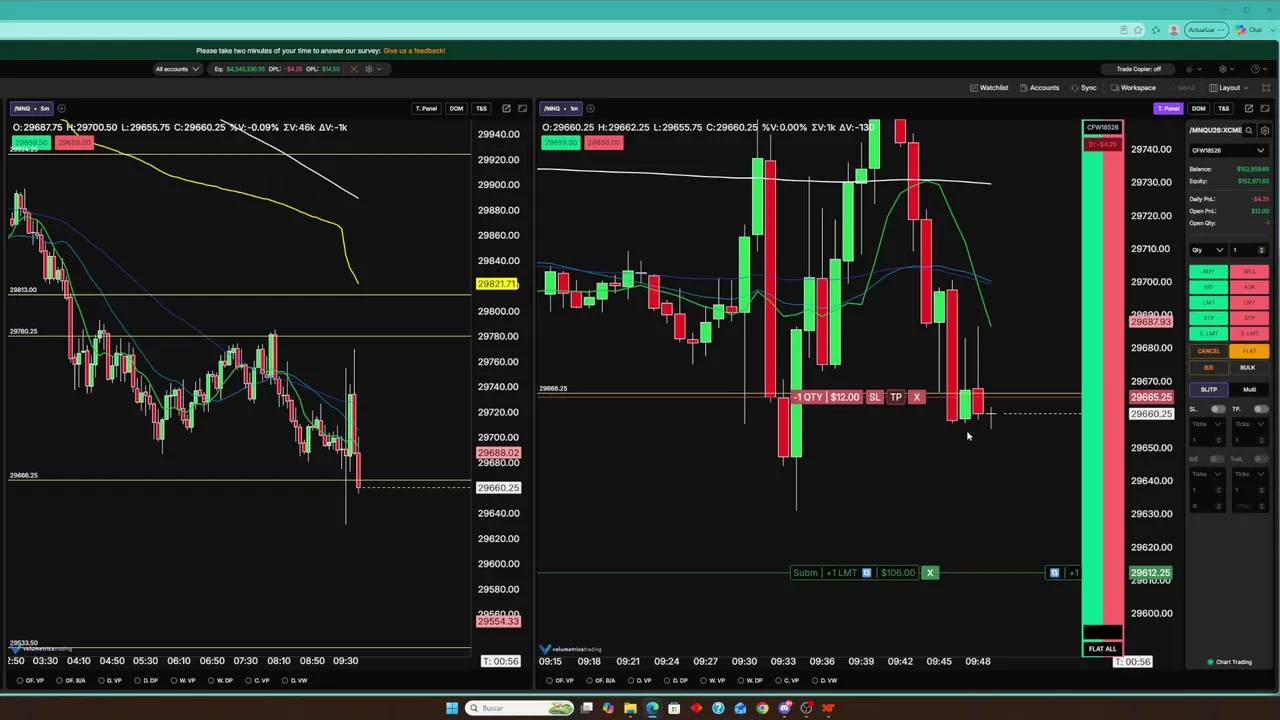Toggle the TP switch in order panel
This screenshot has width=1280, height=720.
[x=1261, y=409]
